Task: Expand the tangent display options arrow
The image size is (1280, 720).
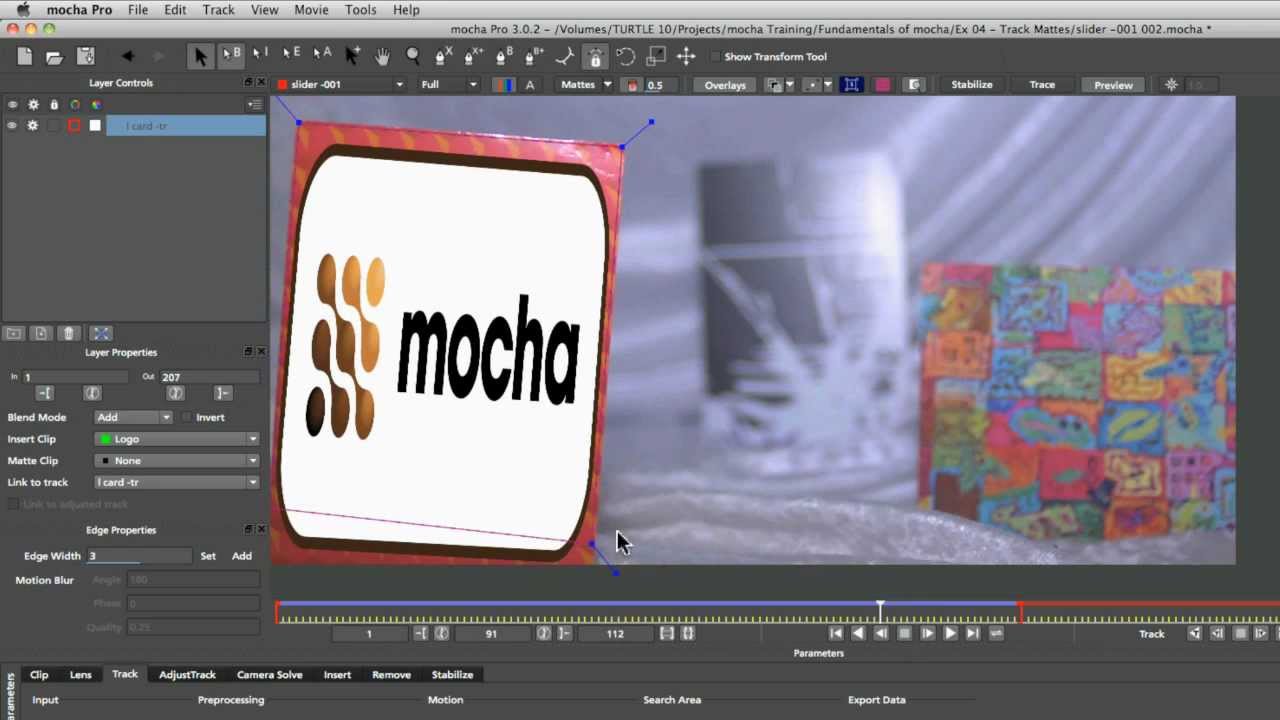Action: point(827,85)
